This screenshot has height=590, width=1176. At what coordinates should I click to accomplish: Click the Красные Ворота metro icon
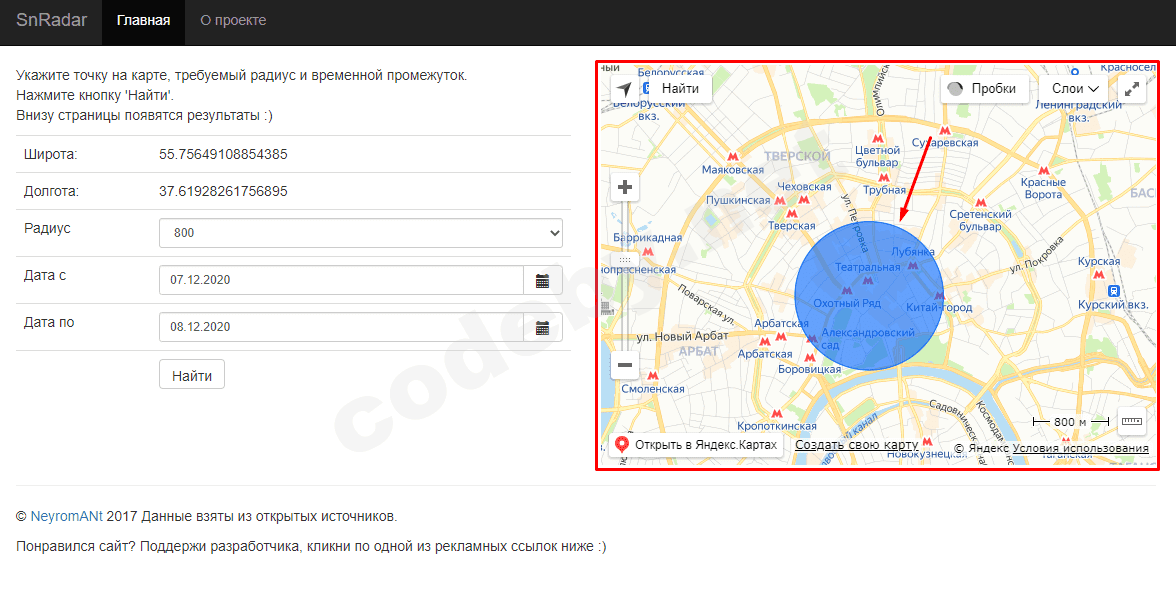1043,171
